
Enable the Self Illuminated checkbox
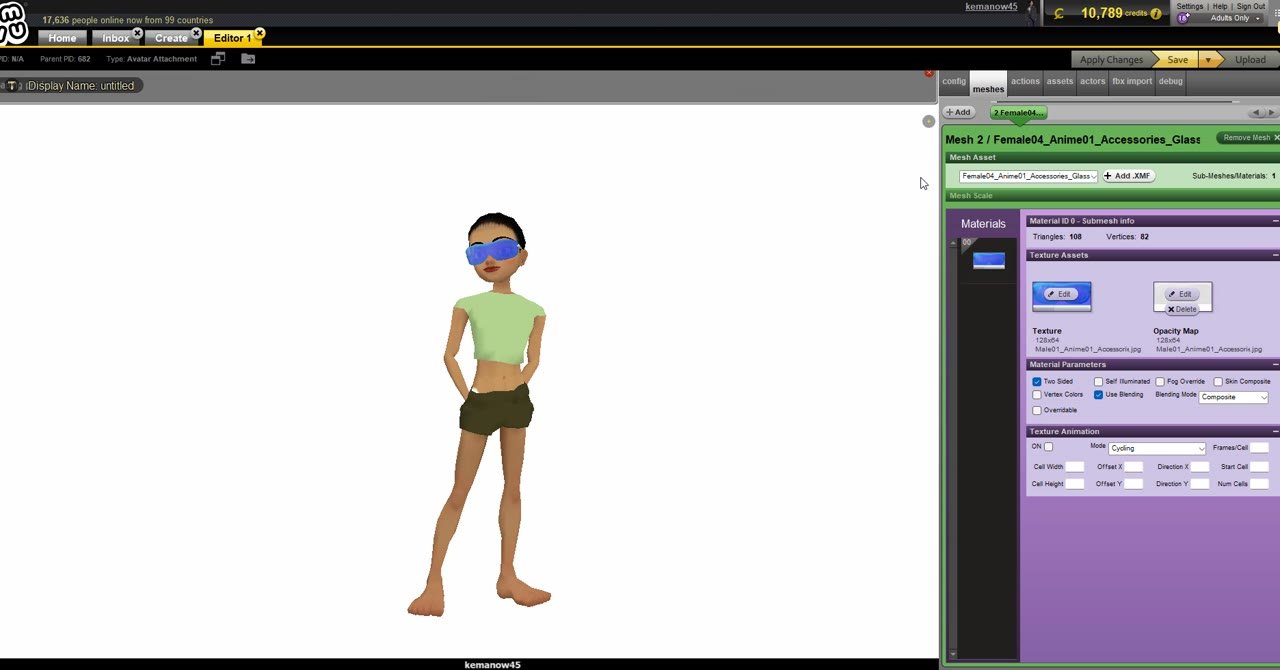tap(1098, 382)
